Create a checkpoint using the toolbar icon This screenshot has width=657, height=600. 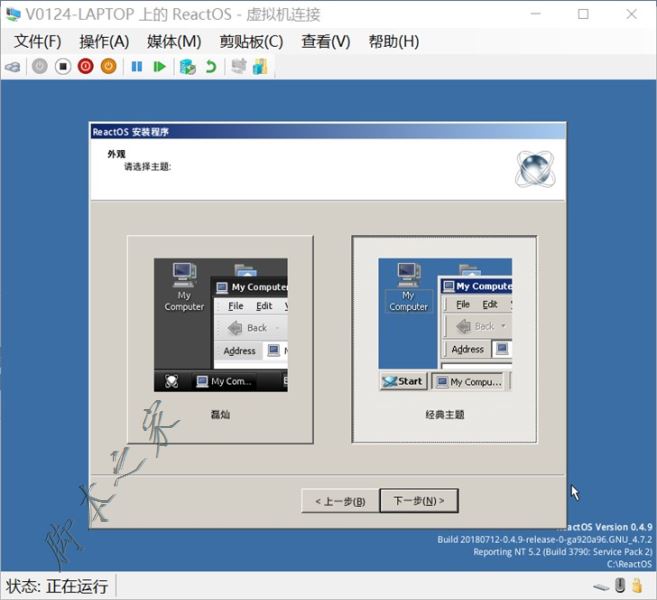coord(187,67)
